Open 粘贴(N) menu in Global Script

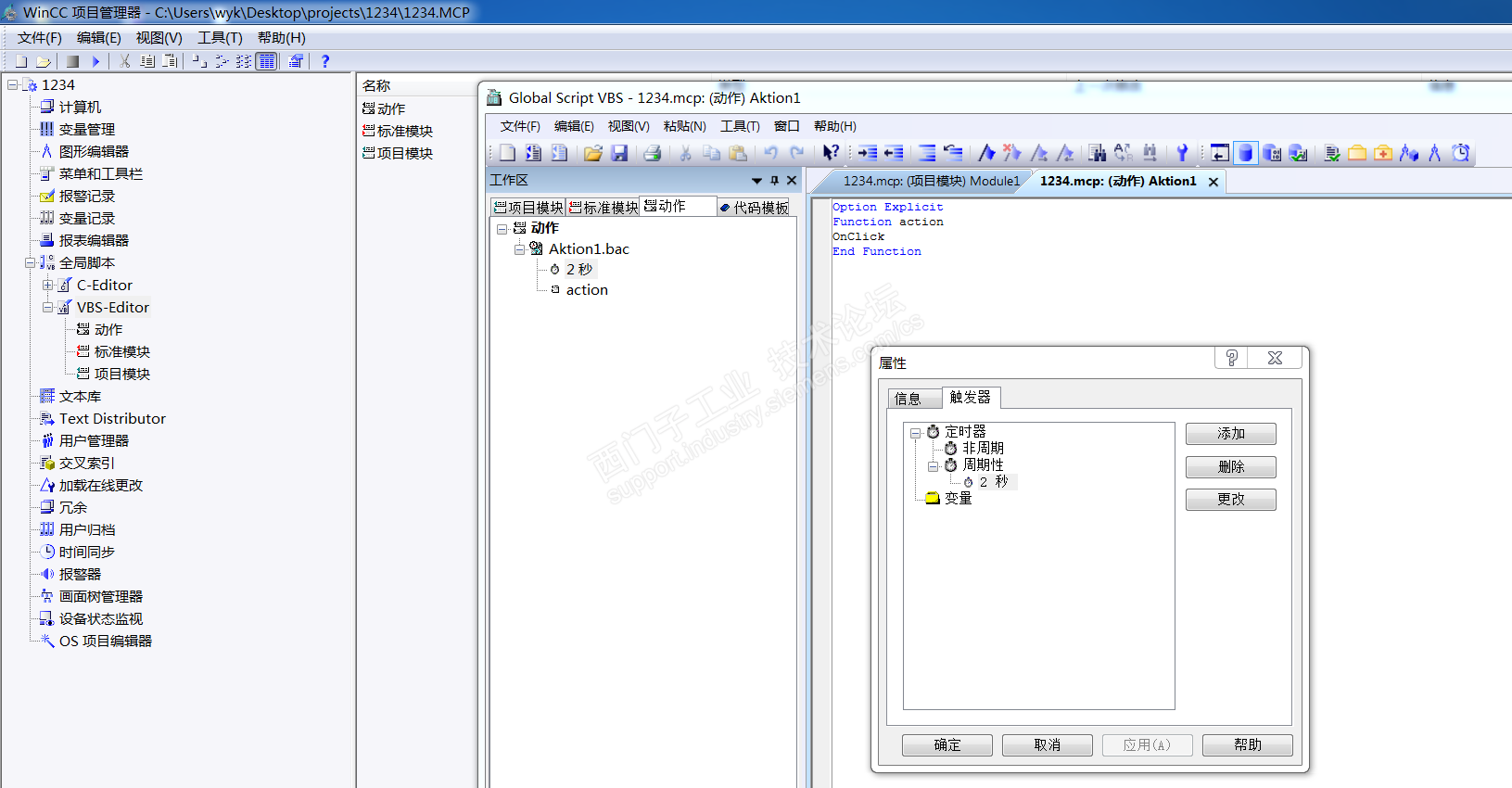tap(685, 126)
